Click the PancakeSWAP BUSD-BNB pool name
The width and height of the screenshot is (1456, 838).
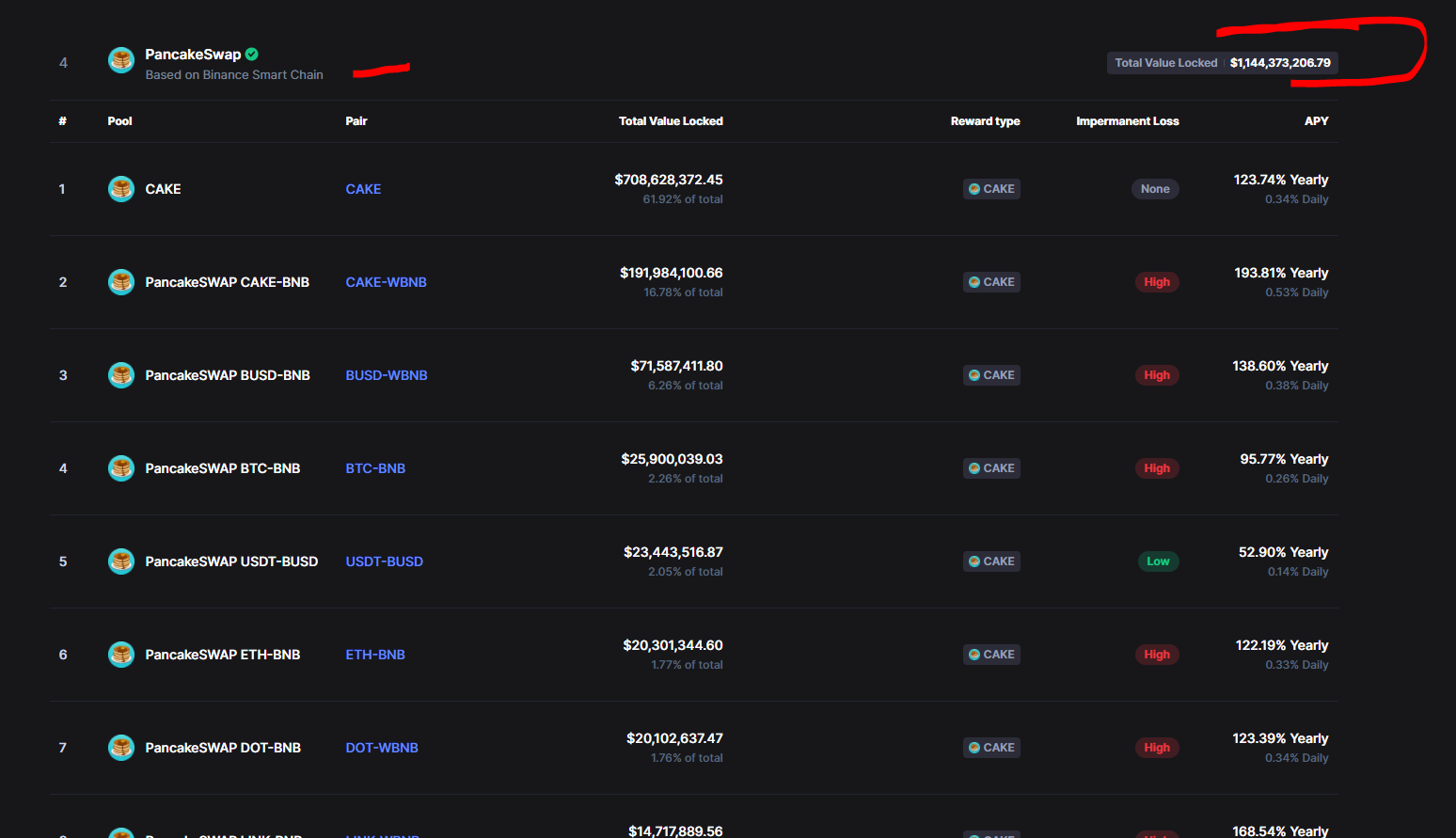[x=228, y=375]
